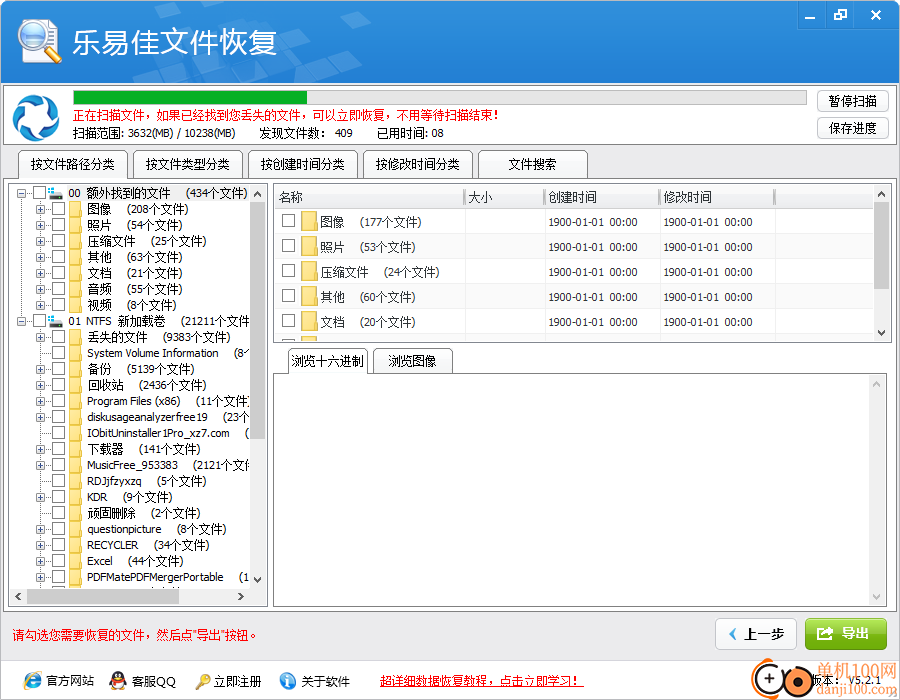Click the tree panel horizontal scrollbar thumb
The width and height of the screenshot is (900, 700).
[103, 597]
